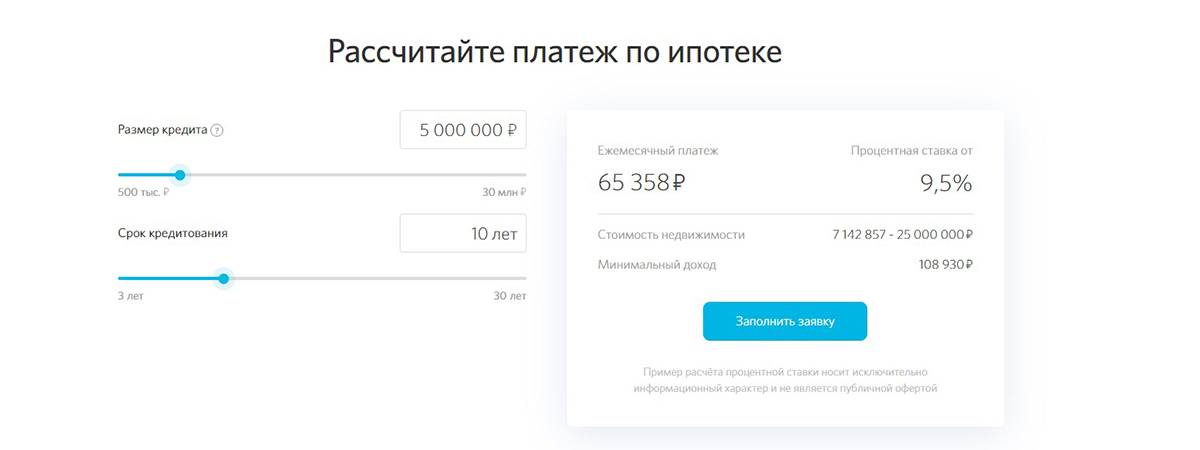Click the Размер кредита label
Screen dimensions: 1200x450
[x=163, y=130]
